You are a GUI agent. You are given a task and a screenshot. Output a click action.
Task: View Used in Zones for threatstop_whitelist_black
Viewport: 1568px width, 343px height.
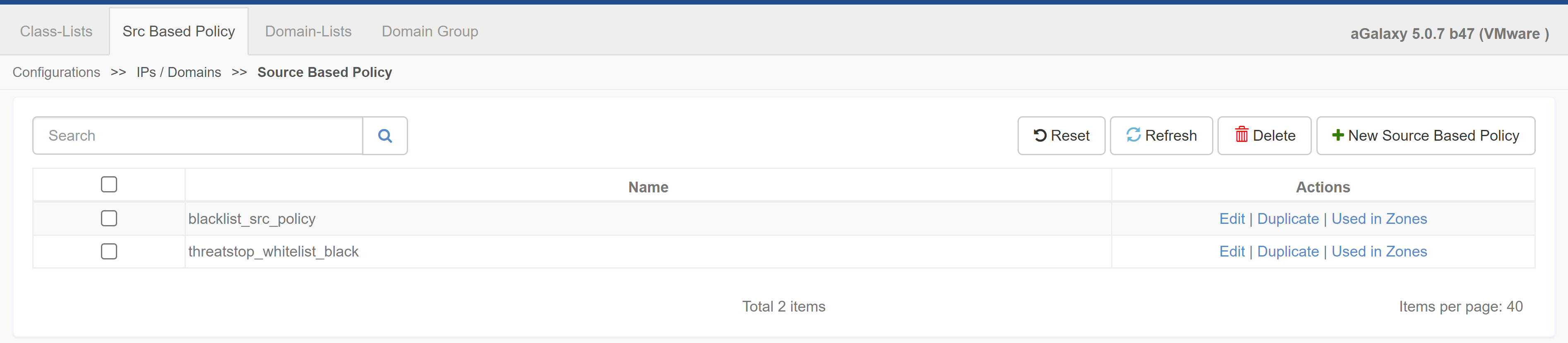(x=1379, y=252)
